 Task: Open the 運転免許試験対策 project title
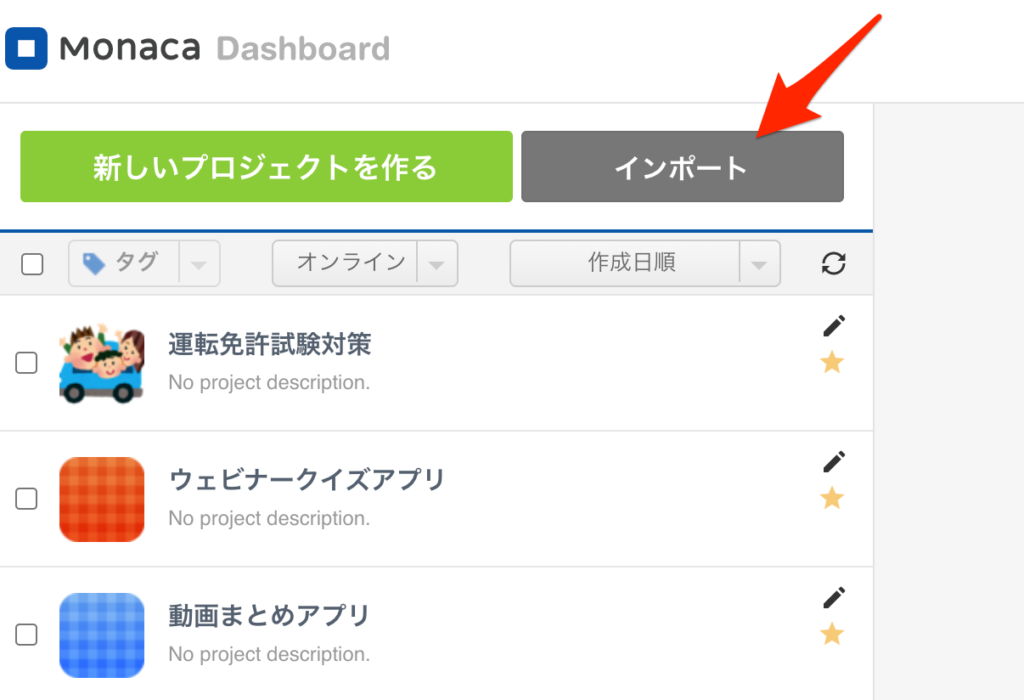270,345
